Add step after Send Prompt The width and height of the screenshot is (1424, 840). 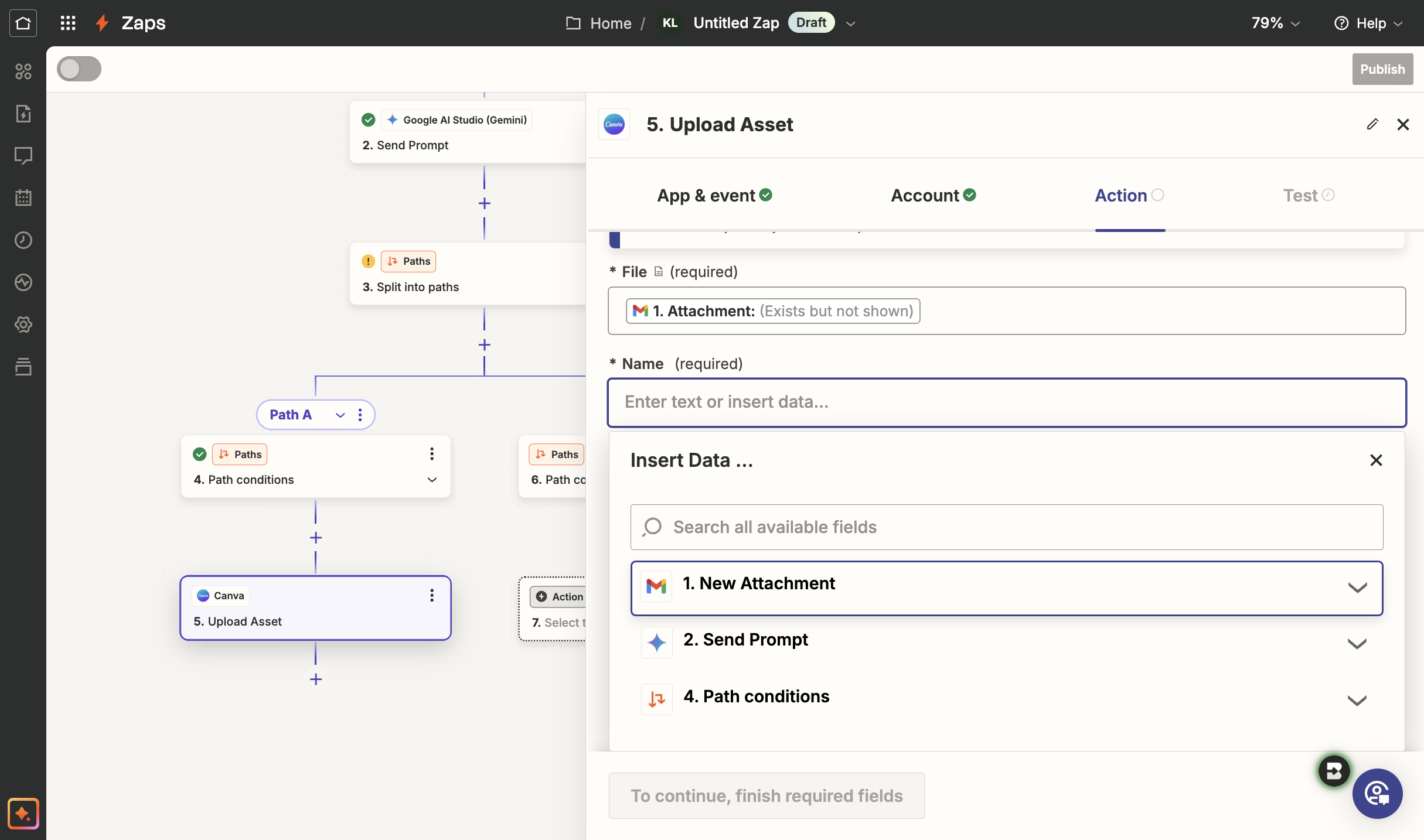point(484,203)
